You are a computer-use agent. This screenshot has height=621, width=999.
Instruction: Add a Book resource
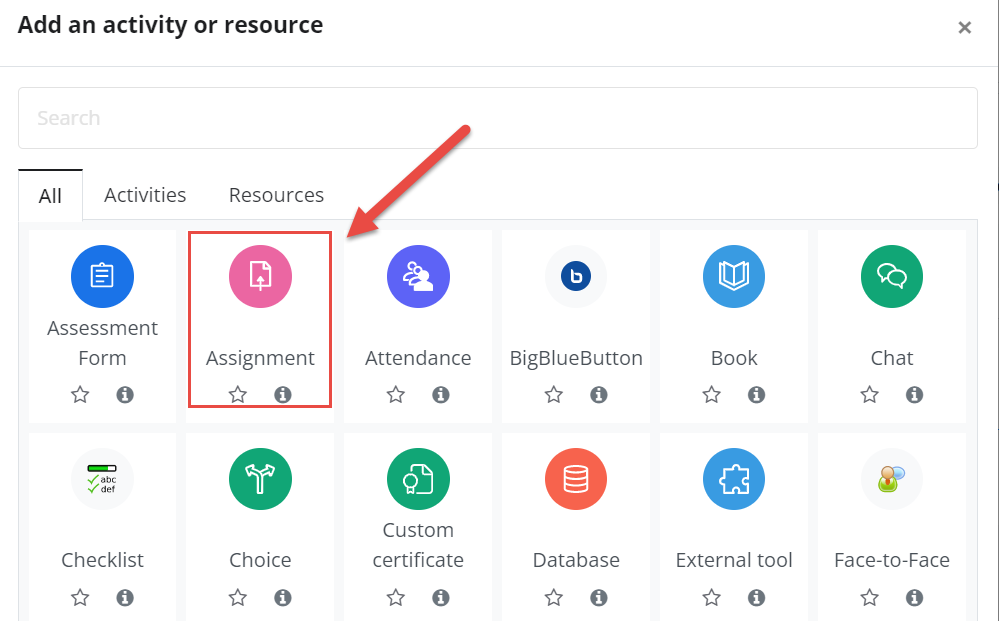tap(734, 276)
